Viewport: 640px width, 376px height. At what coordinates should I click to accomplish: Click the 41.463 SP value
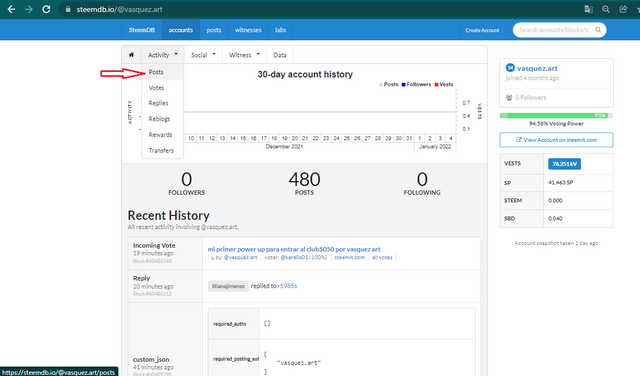(560, 182)
